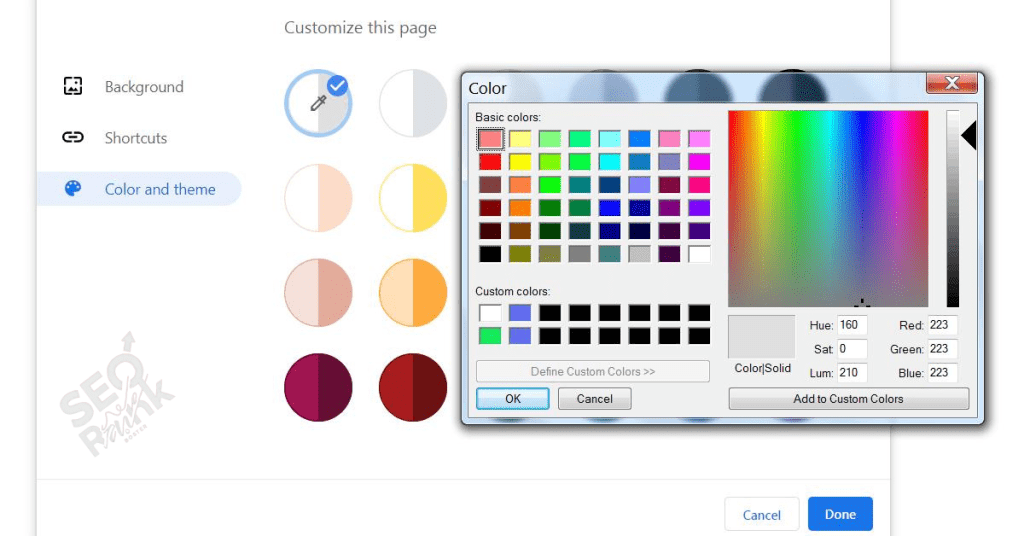
Task: Choose the magenta and maroon theme circle
Action: tap(318, 387)
